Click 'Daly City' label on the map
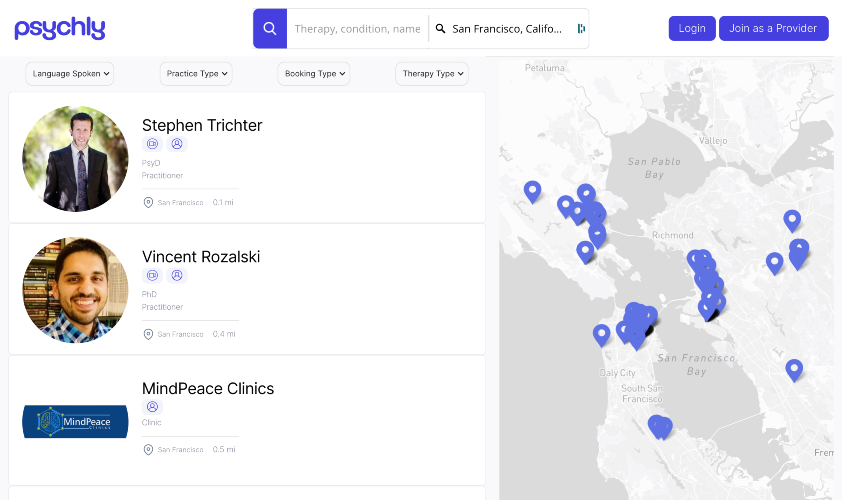 coord(618,373)
